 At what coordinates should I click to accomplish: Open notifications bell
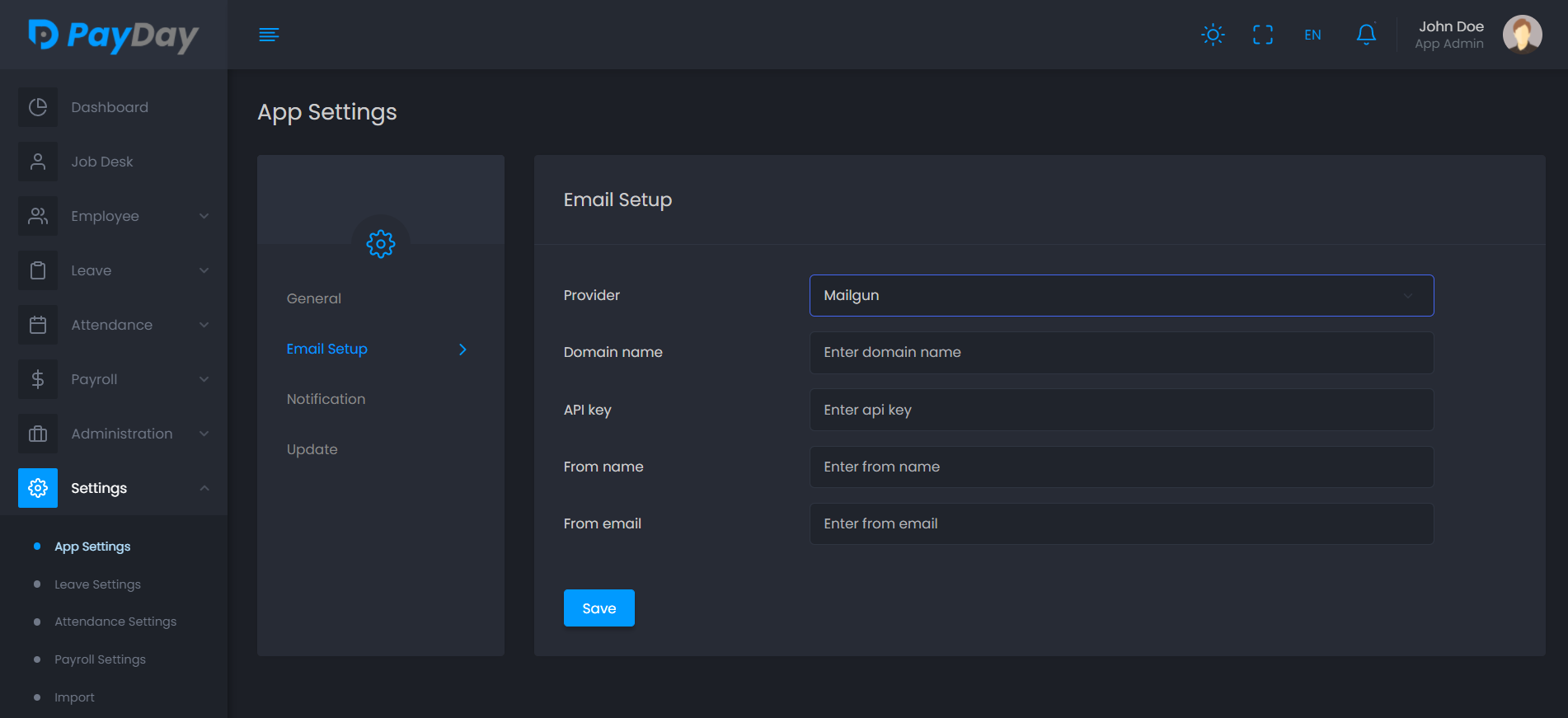[1365, 35]
